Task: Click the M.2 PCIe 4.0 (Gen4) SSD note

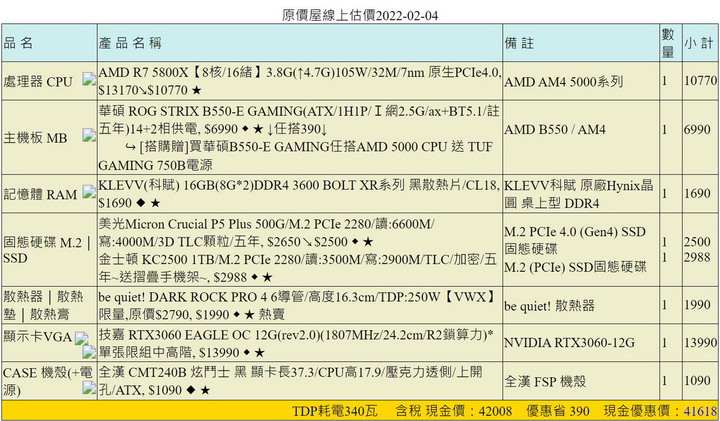Action: 575,240
